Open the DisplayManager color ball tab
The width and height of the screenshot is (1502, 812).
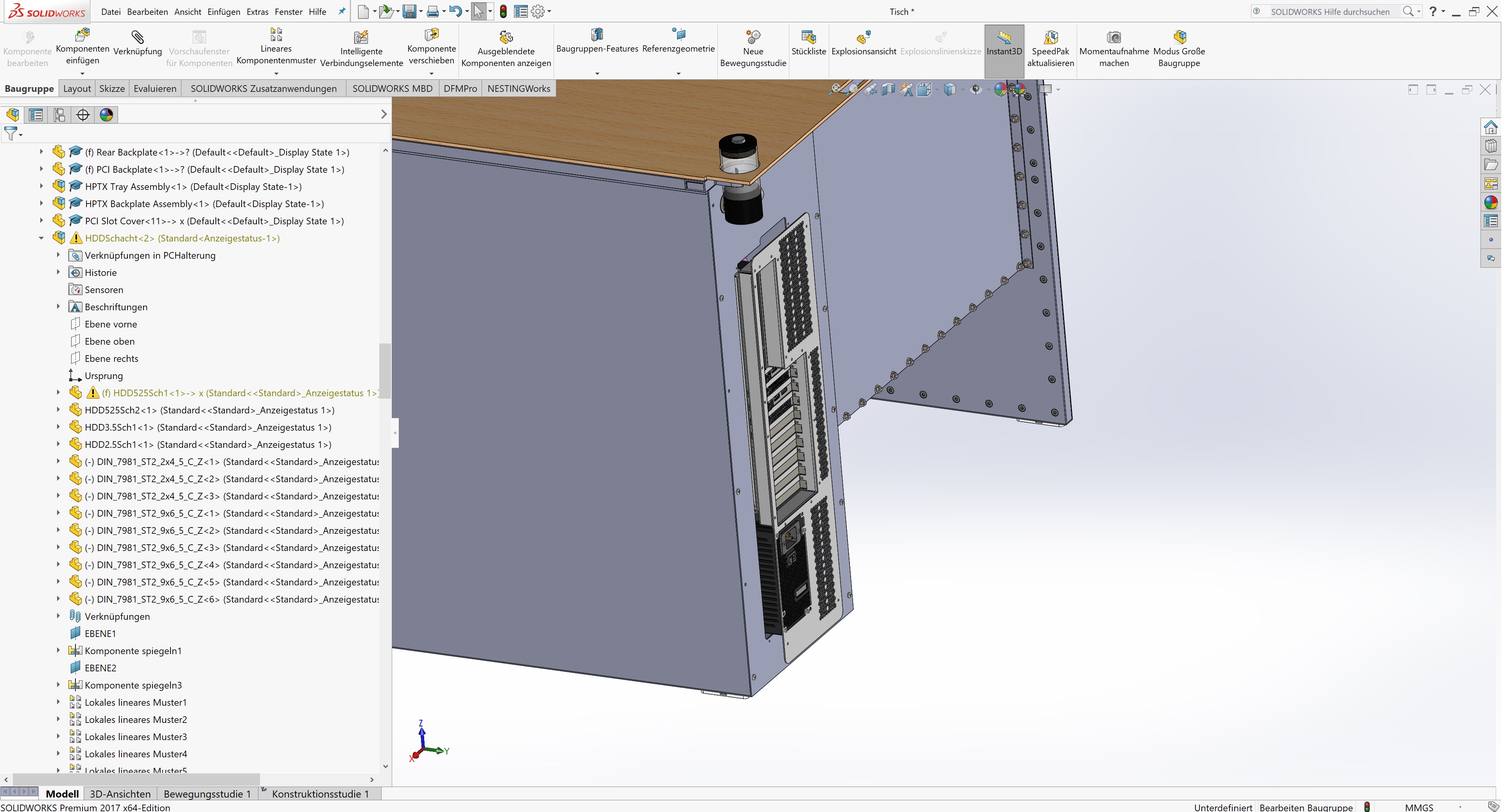(106, 115)
